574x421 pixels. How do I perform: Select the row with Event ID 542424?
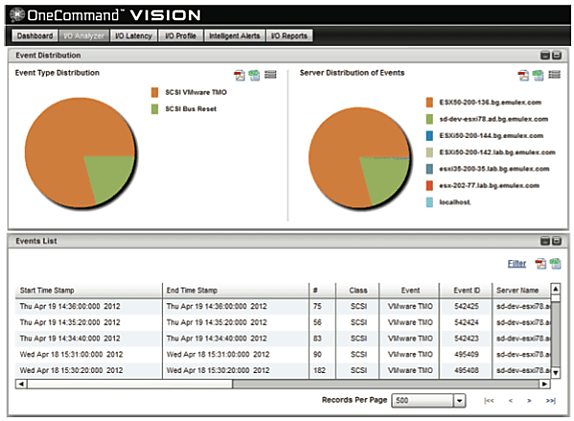(283, 323)
